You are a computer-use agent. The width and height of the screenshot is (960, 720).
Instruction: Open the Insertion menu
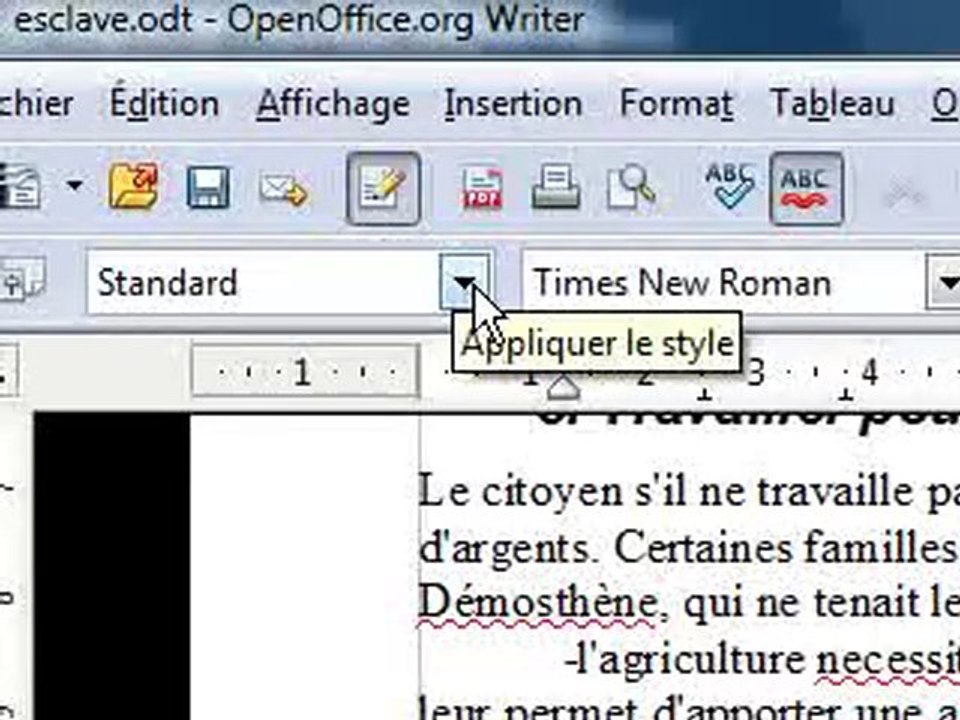tap(513, 103)
